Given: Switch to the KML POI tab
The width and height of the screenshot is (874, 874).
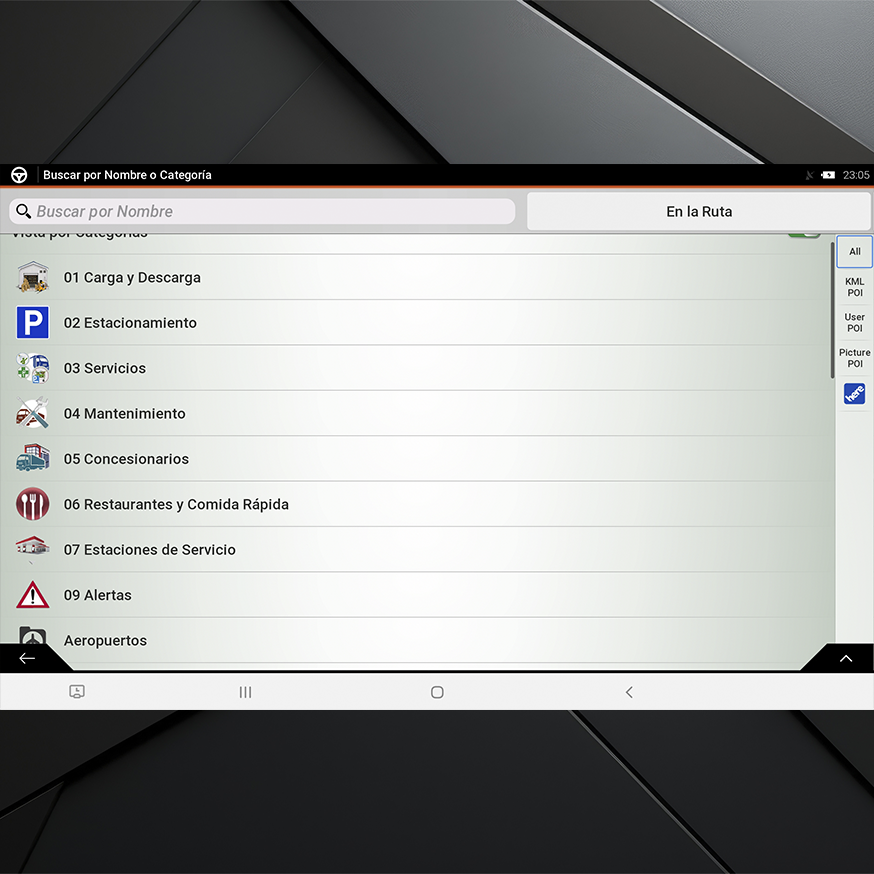Looking at the screenshot, I should coord(854,287).
